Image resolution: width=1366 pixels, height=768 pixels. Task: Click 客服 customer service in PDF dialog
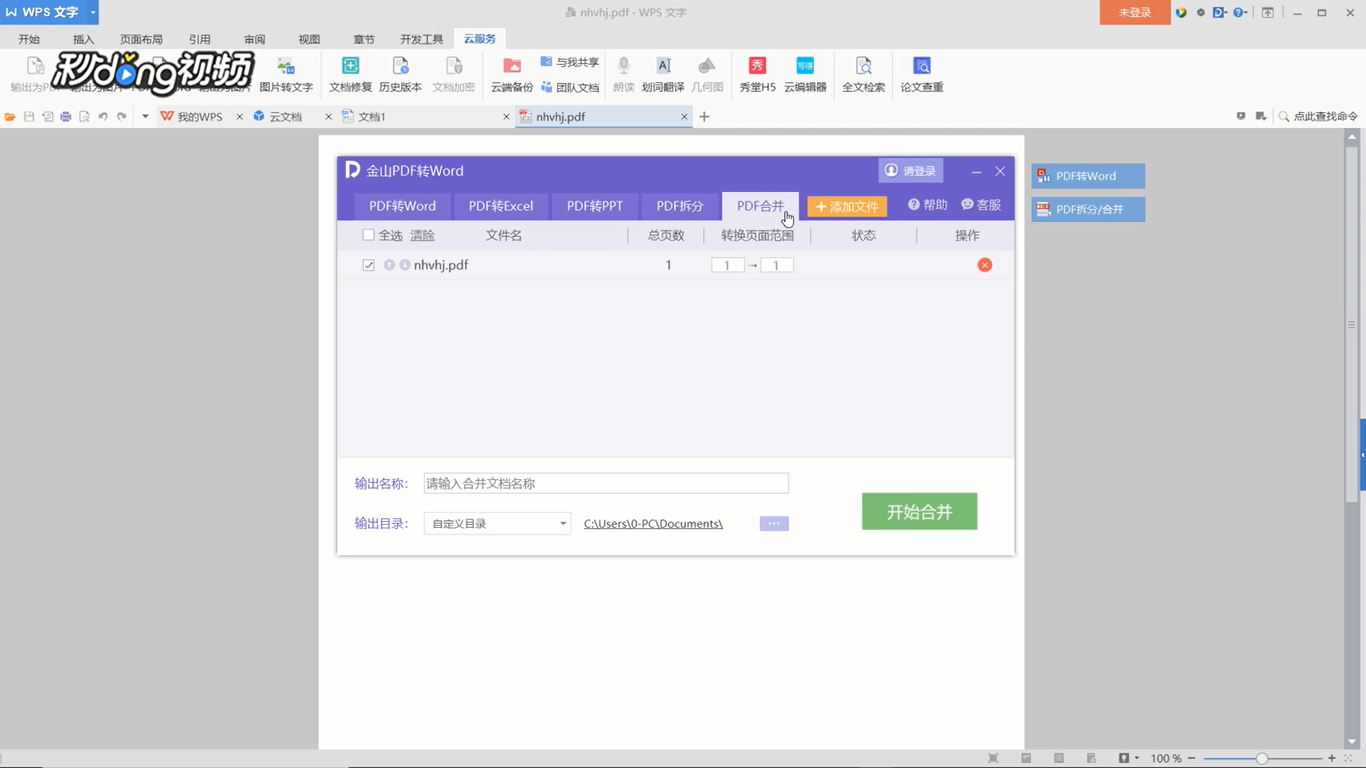click(981, 205)
